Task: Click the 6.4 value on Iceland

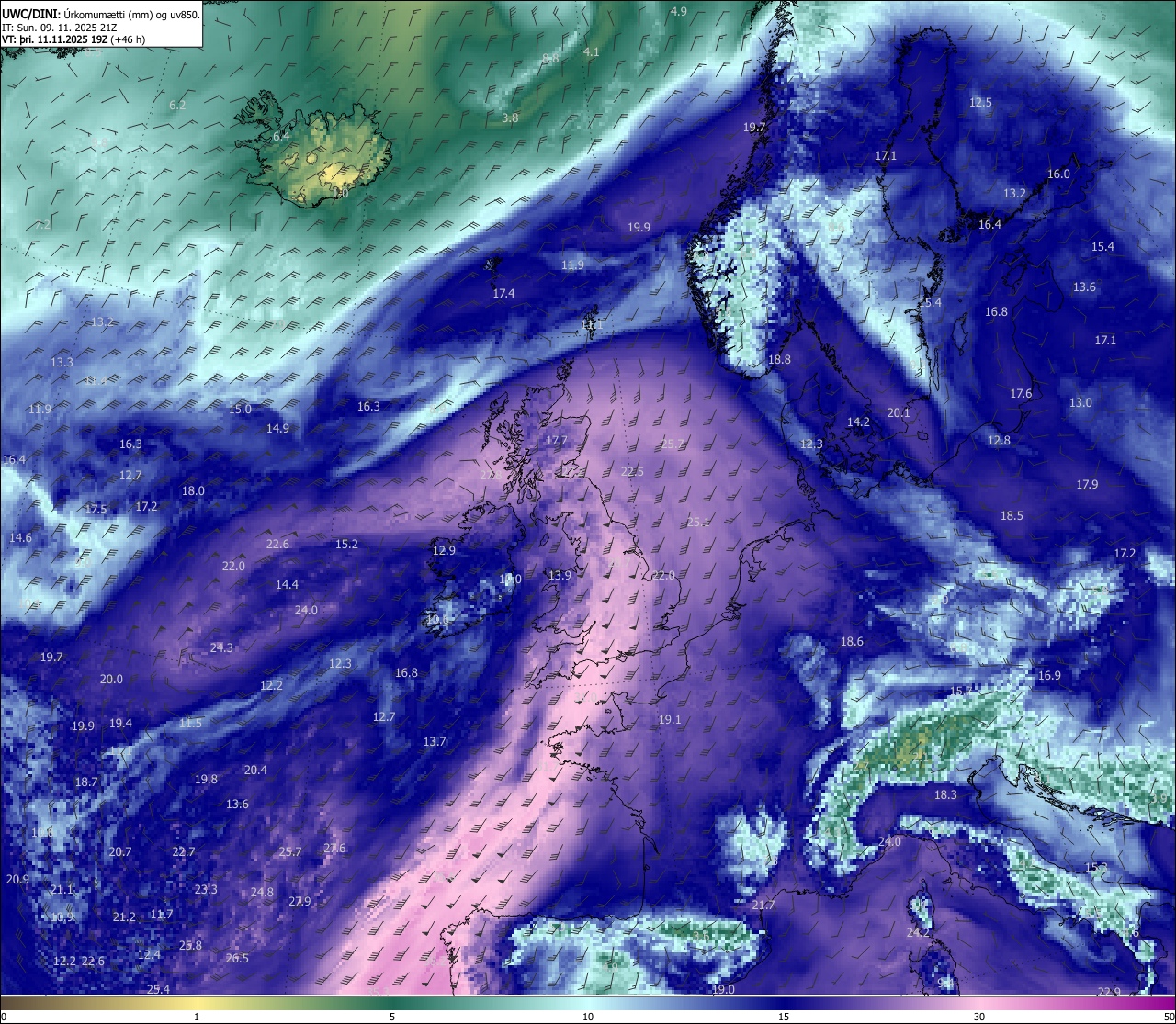Action: tap(282, 137)
